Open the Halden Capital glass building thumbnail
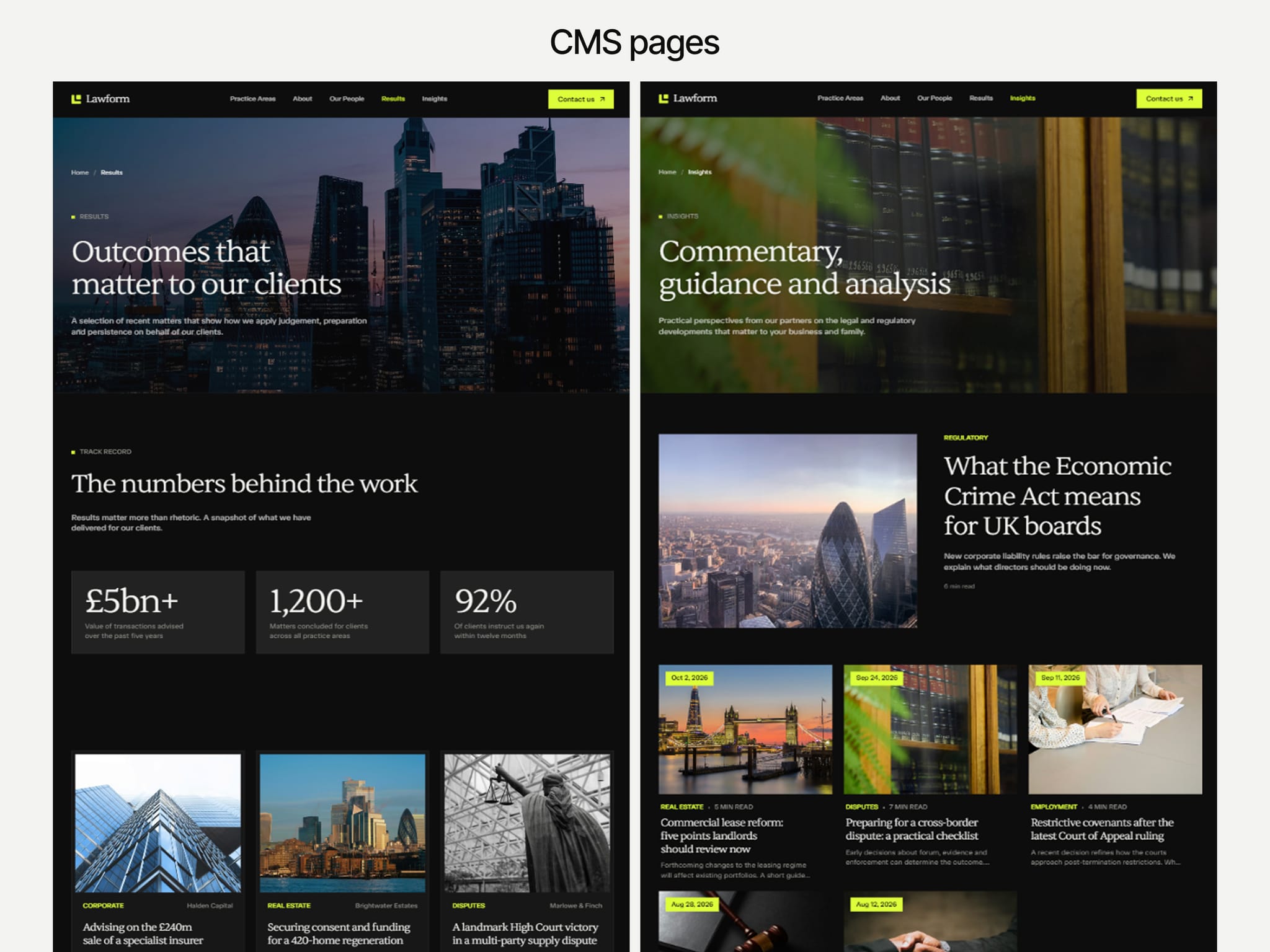The image size is (1270, 952). coord(158,823)
